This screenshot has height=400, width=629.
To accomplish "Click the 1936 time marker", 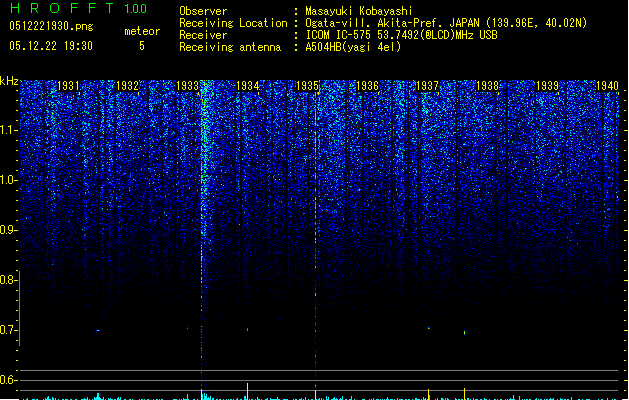I will (x=367, y=86).
